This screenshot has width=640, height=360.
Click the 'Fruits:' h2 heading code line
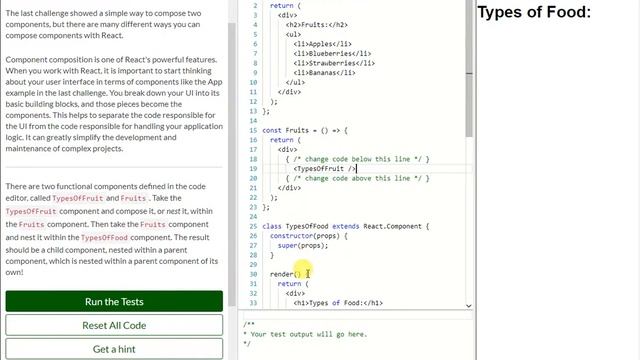point(317,25)
